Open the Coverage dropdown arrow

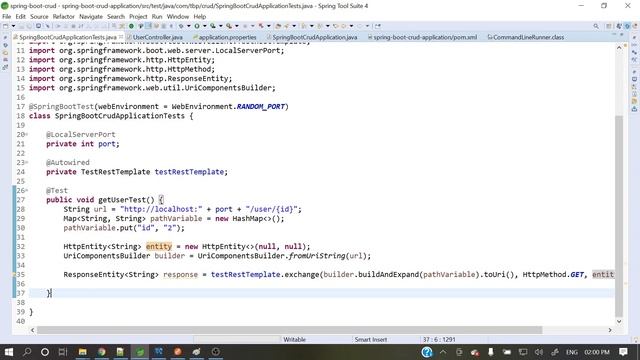point(221,26)
